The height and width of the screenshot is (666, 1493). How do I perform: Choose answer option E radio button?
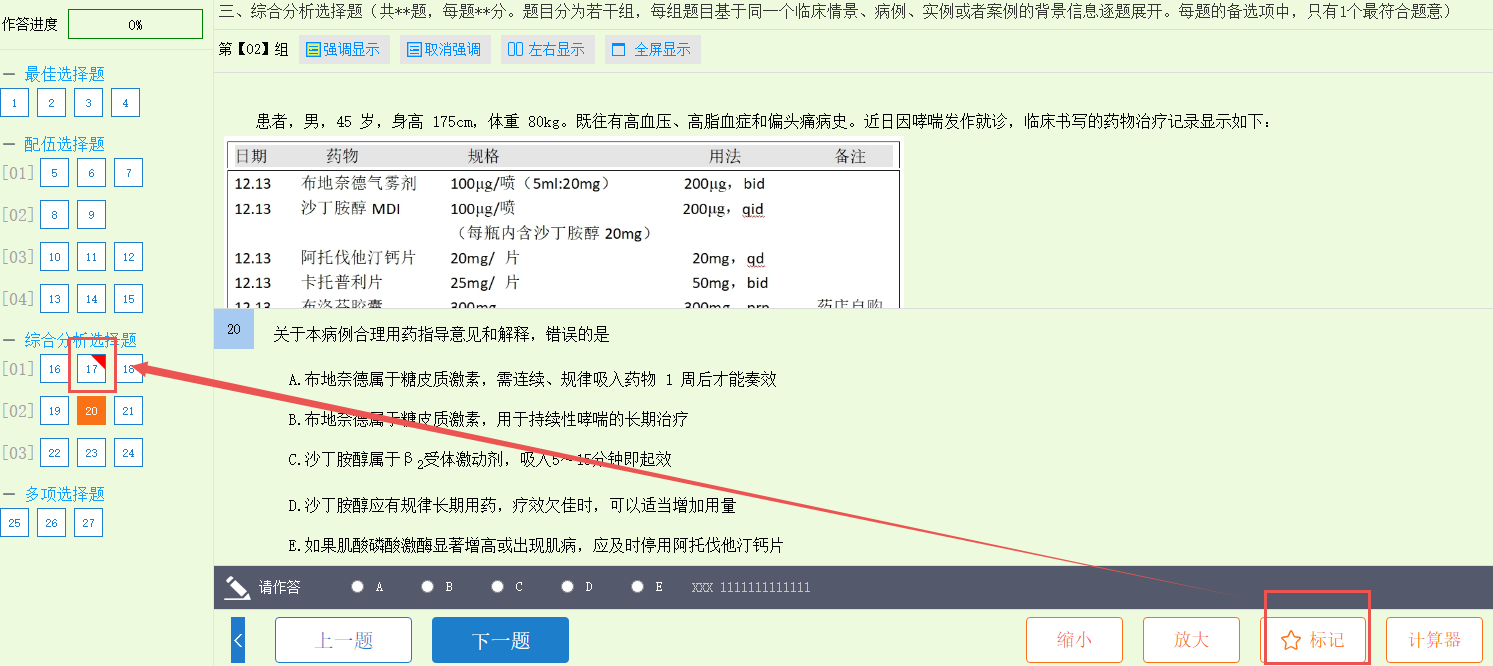click(638, 587)
